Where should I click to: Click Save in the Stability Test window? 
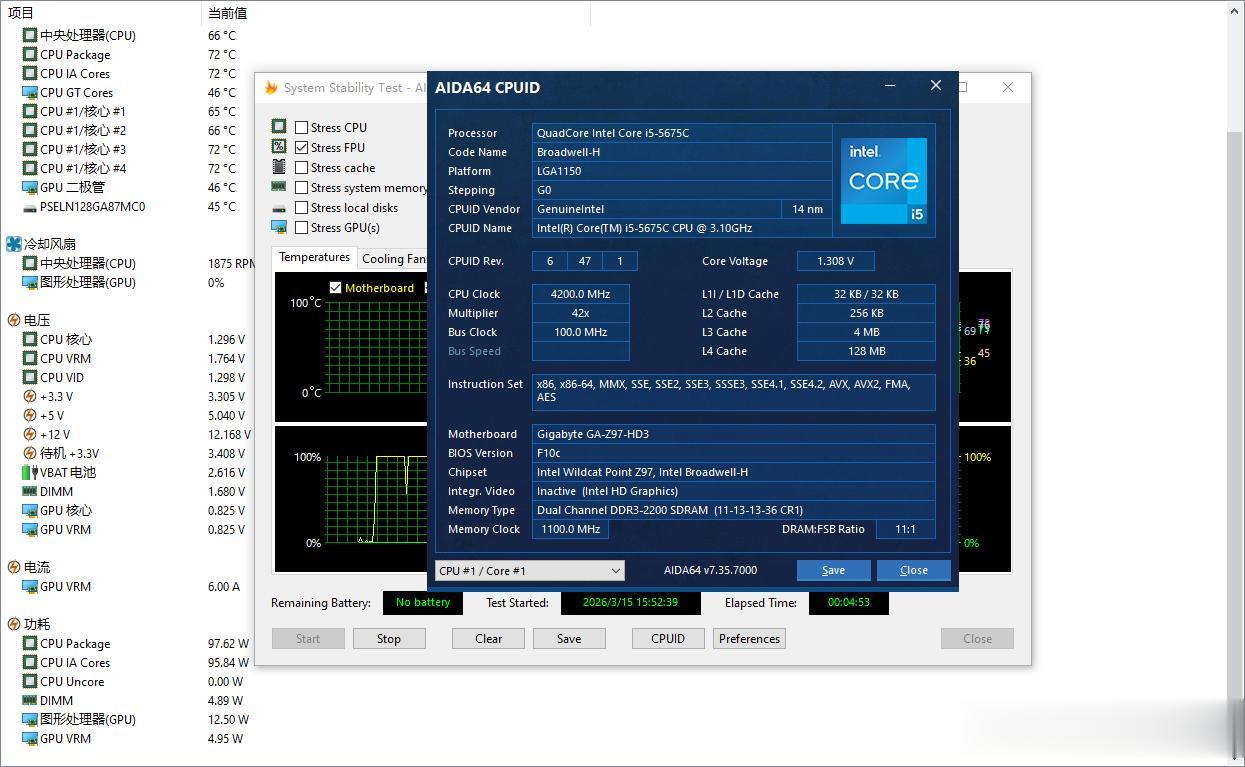[569, 638]
